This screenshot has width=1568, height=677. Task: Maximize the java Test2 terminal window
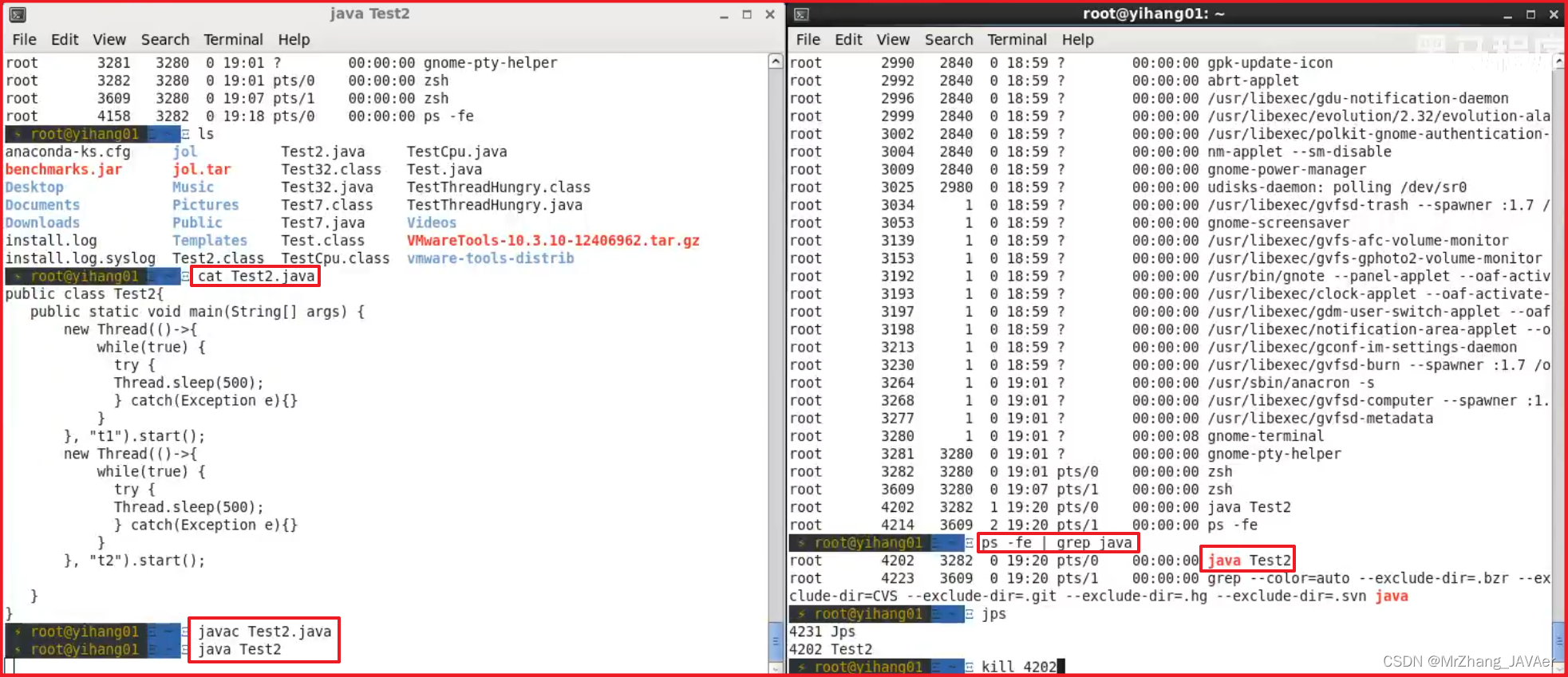coord(747,14)
